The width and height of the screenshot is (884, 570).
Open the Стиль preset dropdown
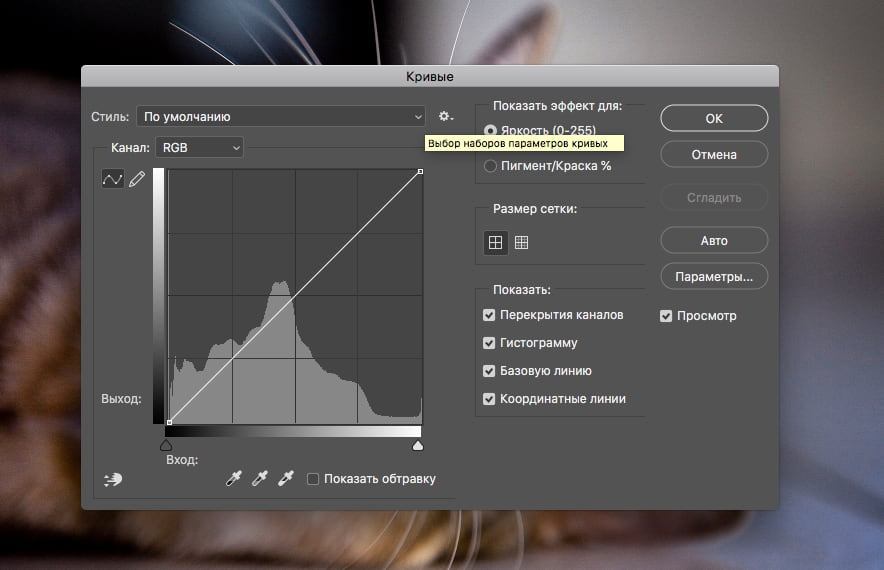281,117
